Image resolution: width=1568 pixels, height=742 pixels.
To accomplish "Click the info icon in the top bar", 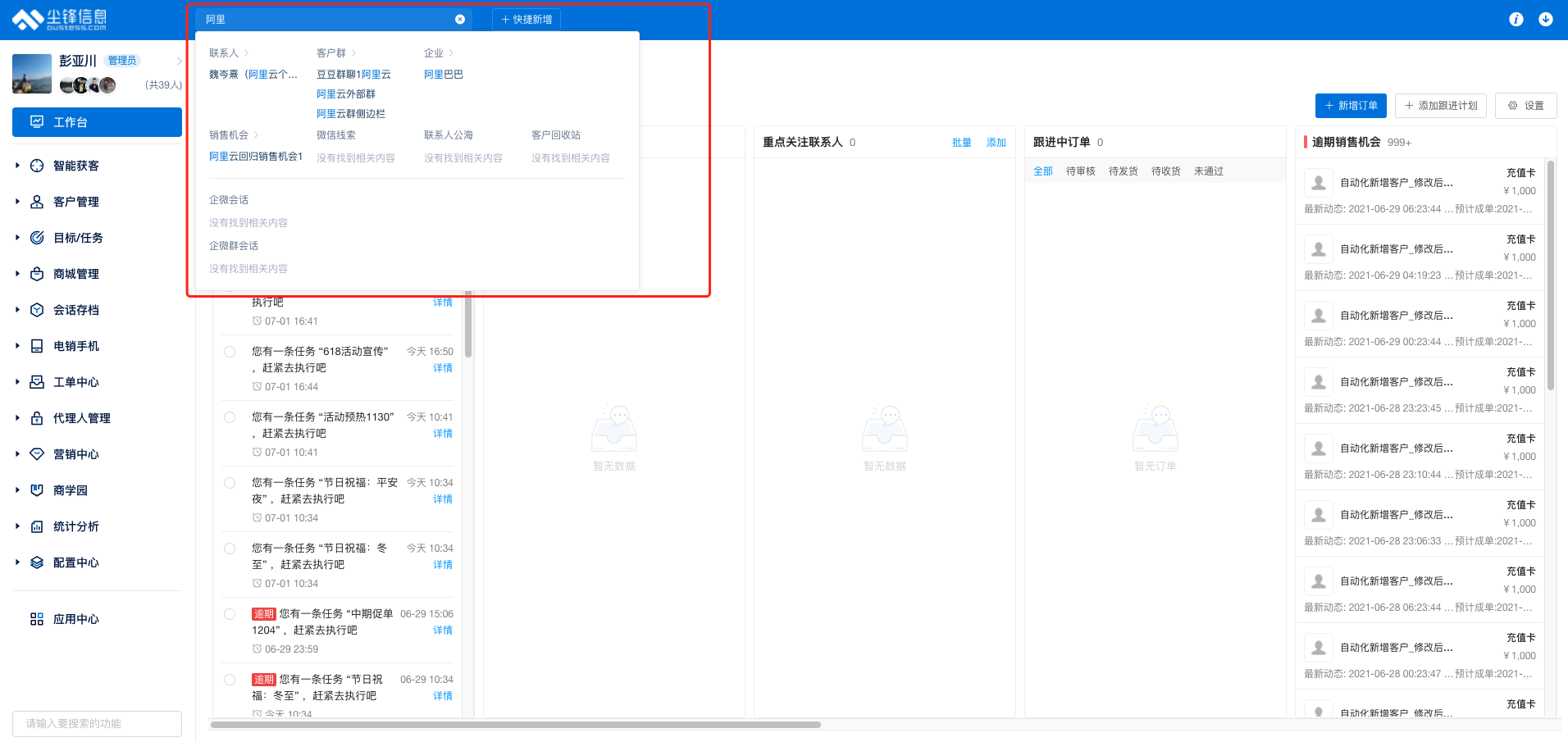I will pos(1516,19).
